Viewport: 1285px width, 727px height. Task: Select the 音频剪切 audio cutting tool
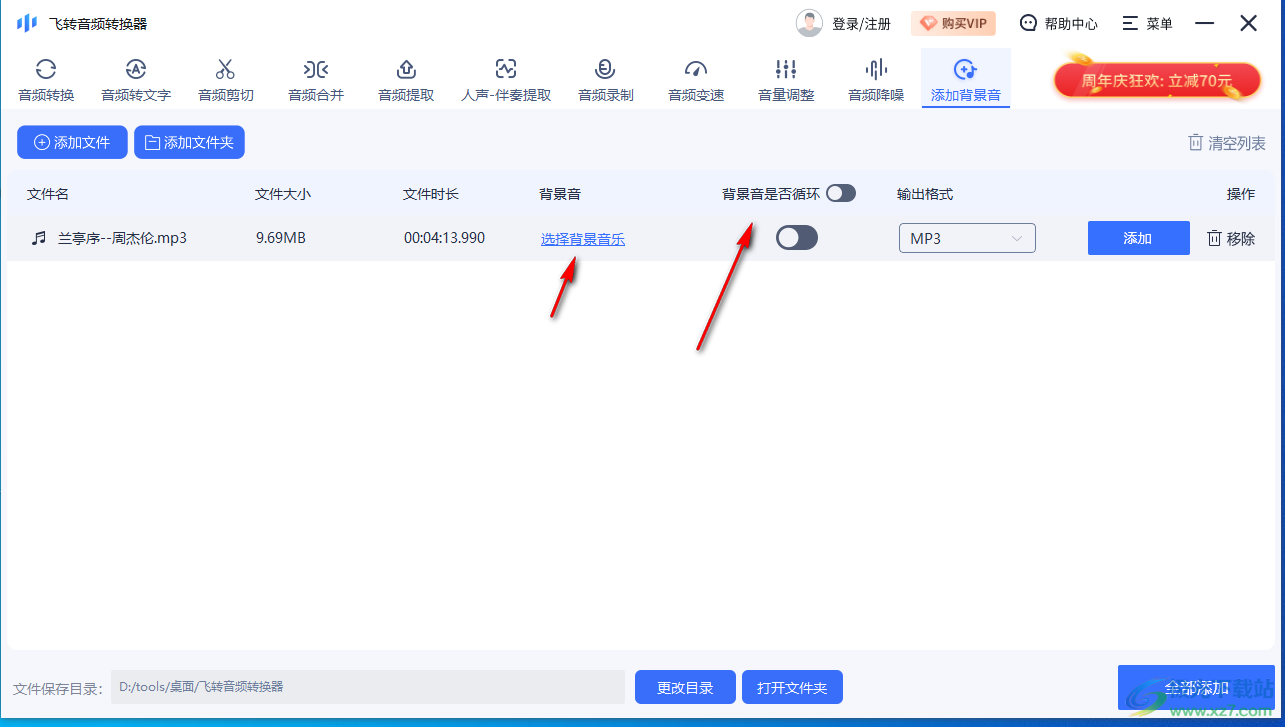point(224,78)
